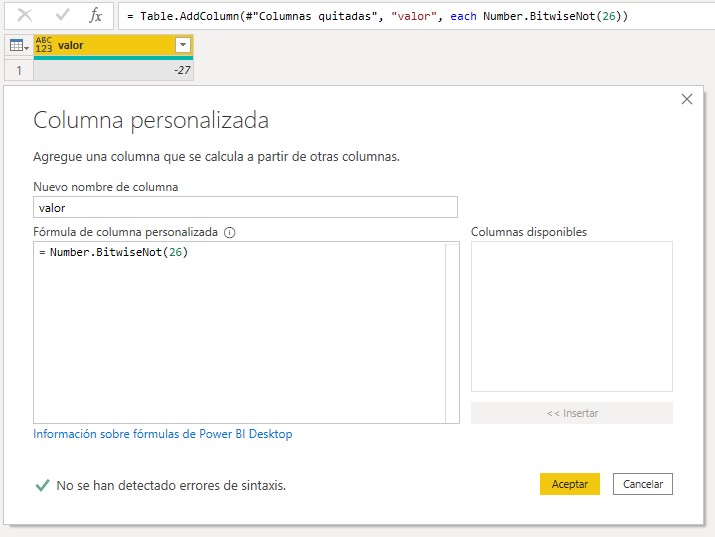715x537 pixels.
Task: Focus the Nuevo nombre de columna field
Action: tap(245, 207)
